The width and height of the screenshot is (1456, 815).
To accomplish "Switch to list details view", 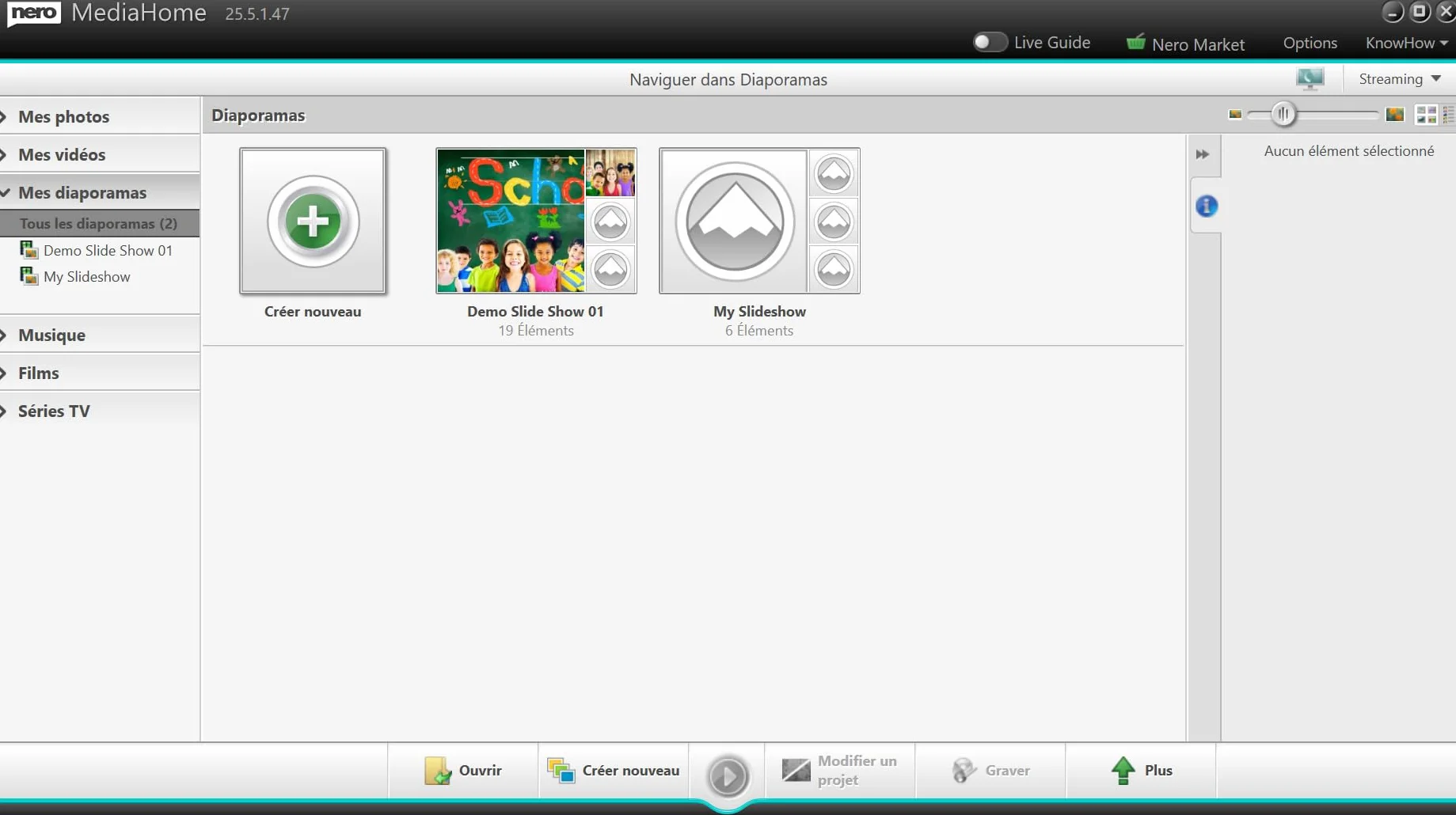I will click(1449, 115).
